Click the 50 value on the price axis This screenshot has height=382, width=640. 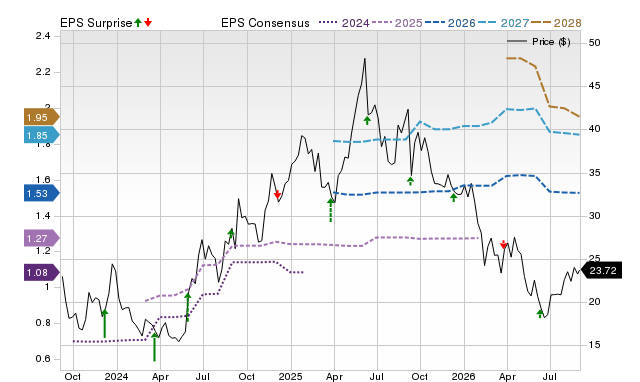595,42
